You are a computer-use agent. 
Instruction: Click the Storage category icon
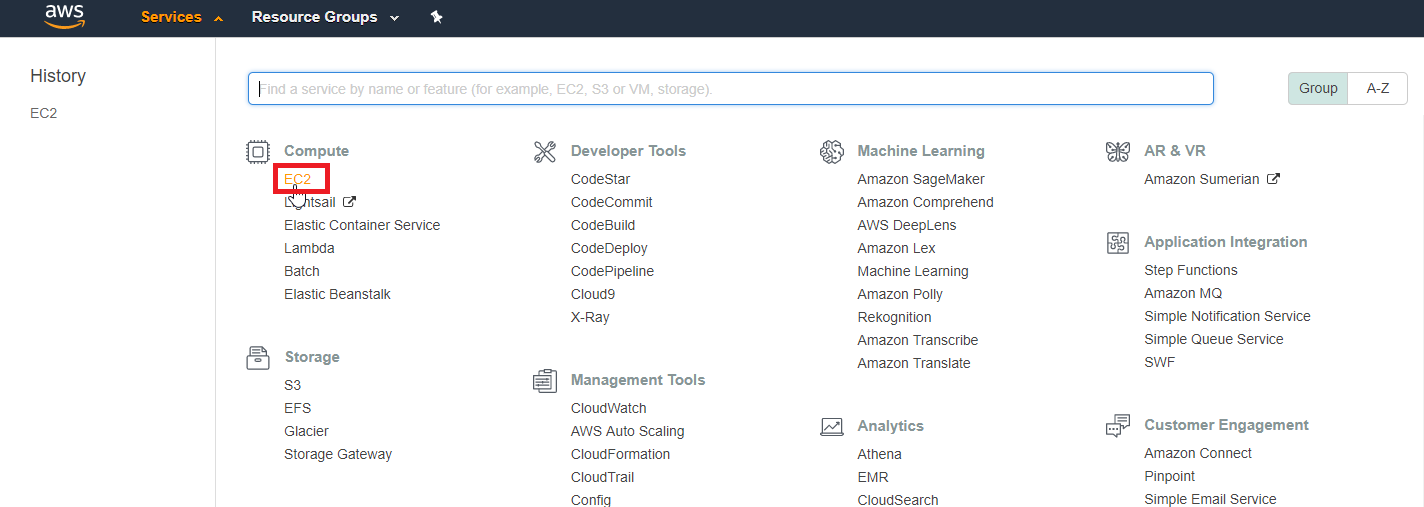[258, 358]
